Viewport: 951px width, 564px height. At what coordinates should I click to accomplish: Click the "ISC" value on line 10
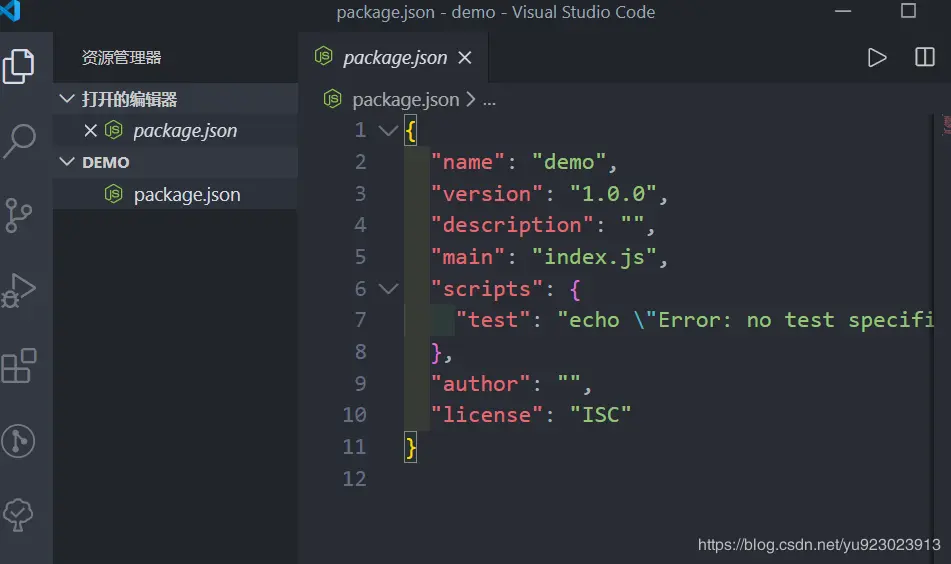tap(600, 415)
